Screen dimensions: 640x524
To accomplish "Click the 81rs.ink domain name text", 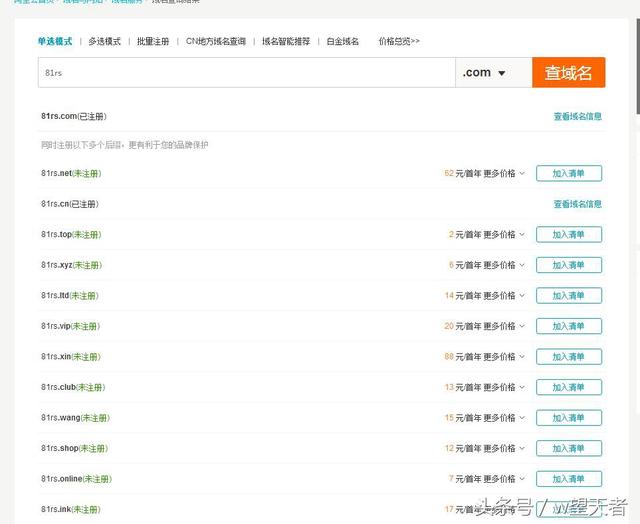I will (x=56, y=510).
